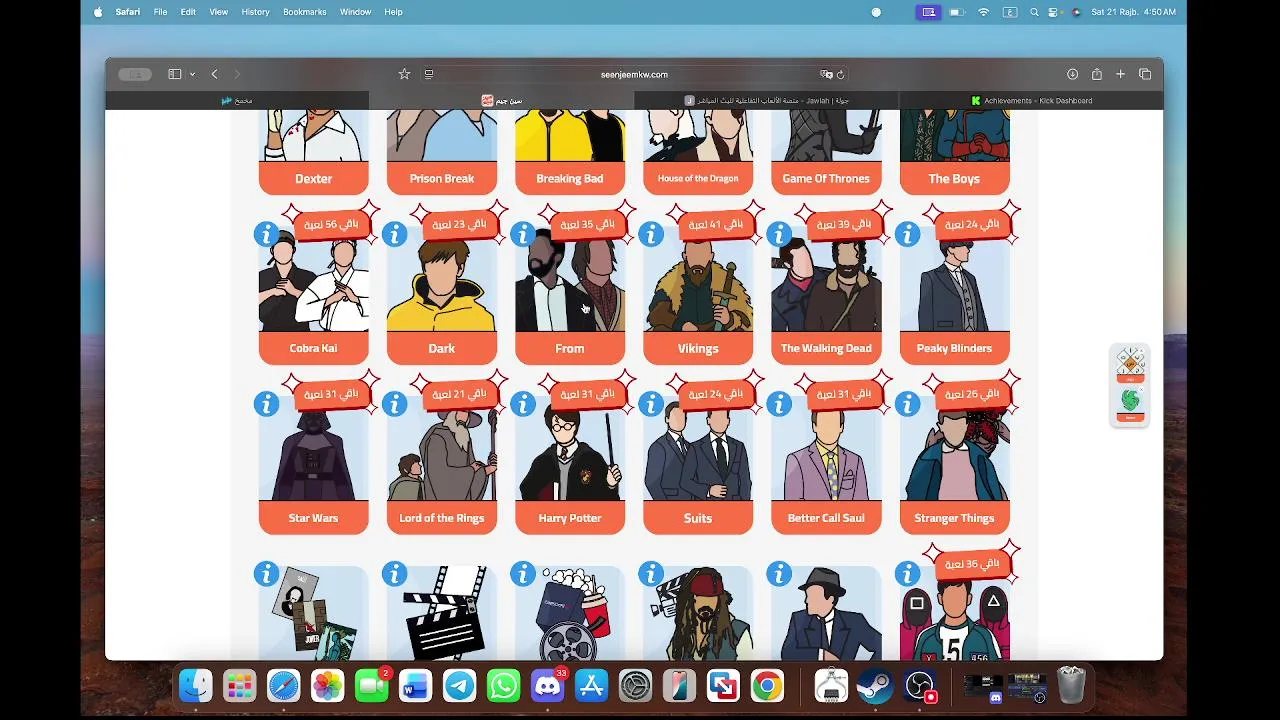Screen dimensions: 1280x720
Task: Open info icon for Vikings card
Action: click(651, 234)
